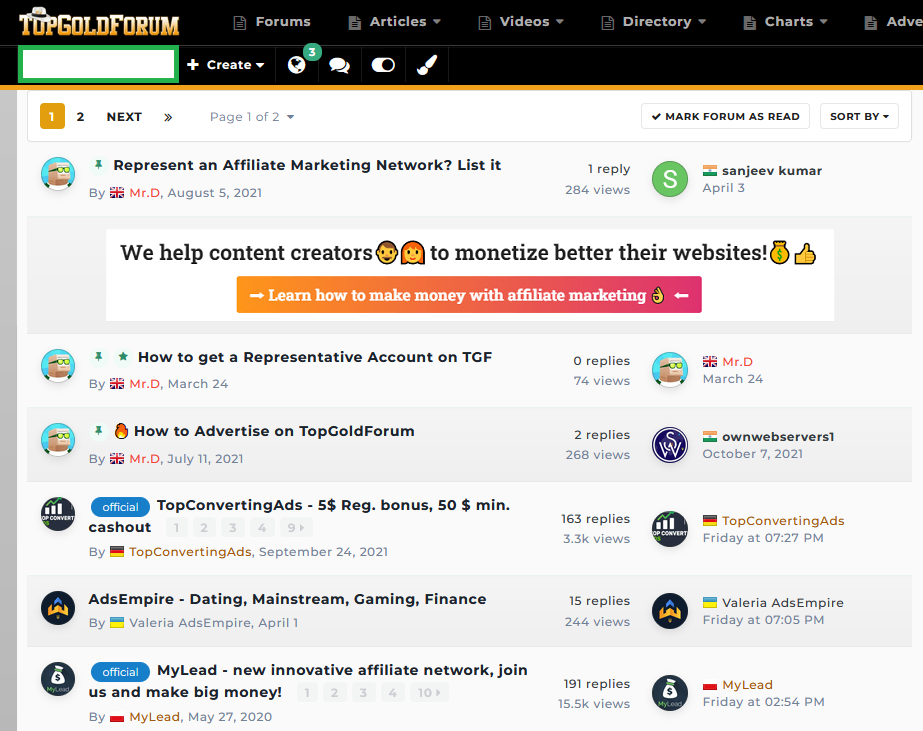This screenshot has width=923, height=731.
Task: Jump to last page double-arrow icon
Action: coord(168,117)
